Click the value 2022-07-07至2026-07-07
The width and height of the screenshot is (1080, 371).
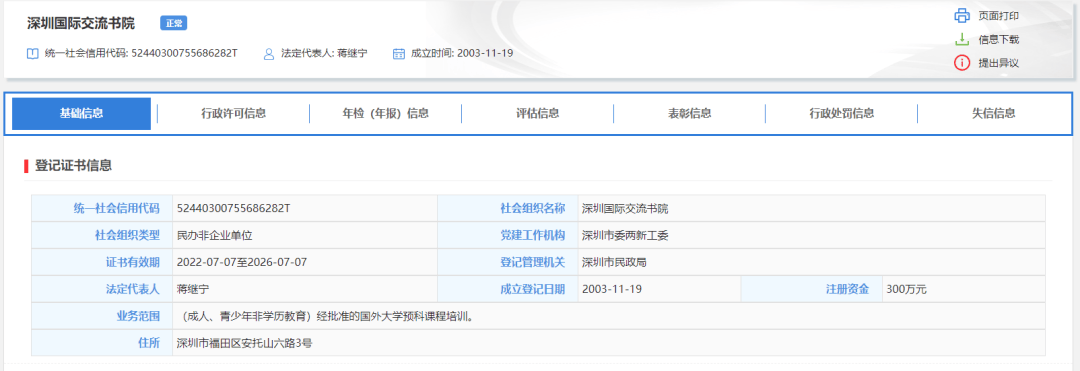pos(242,262)
